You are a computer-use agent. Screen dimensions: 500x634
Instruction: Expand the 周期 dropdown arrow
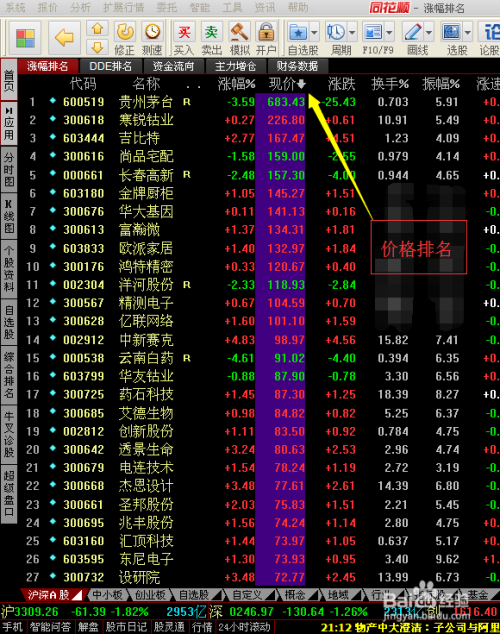pyautogui.click(x=352, y=32)
